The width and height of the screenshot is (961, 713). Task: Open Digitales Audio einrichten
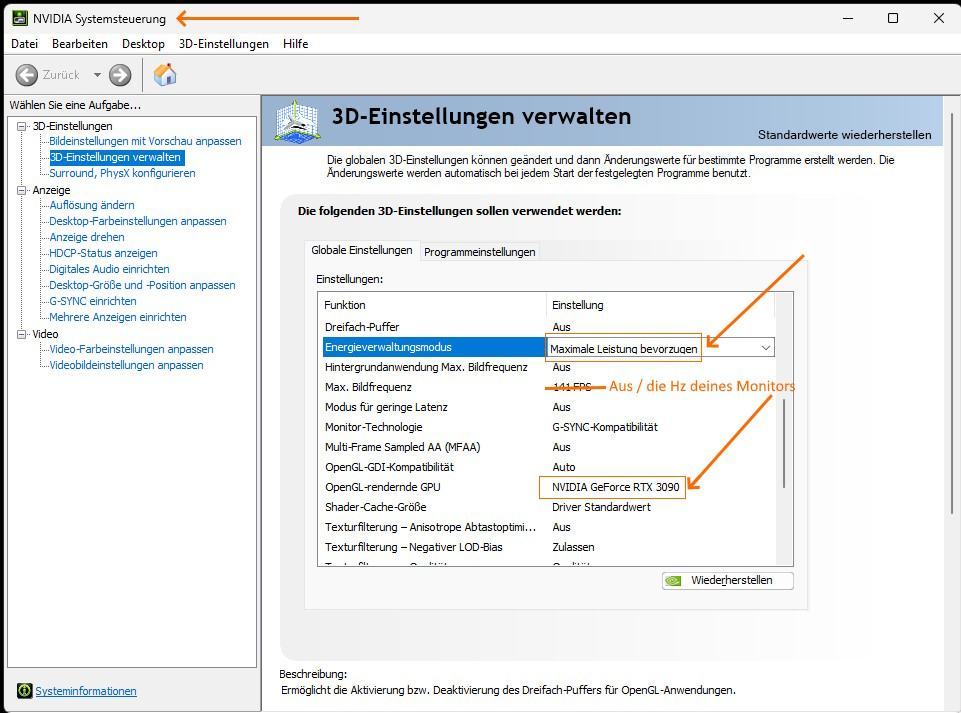109,269
